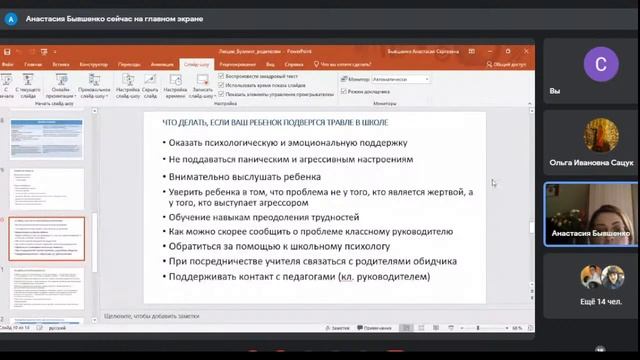Click the zoom slider handle
The width and height of the screenshot is (640, 360).
[x=478, y=328]
